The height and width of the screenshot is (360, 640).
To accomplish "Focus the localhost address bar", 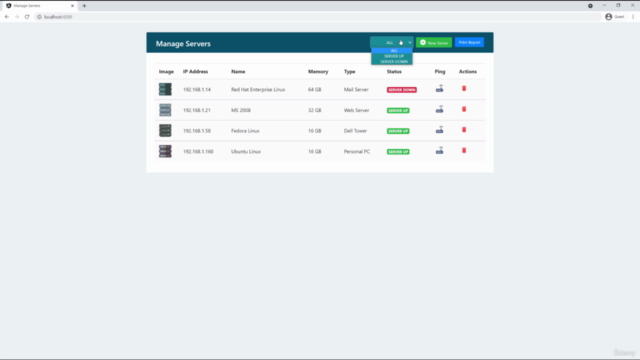I will point(318,17).
